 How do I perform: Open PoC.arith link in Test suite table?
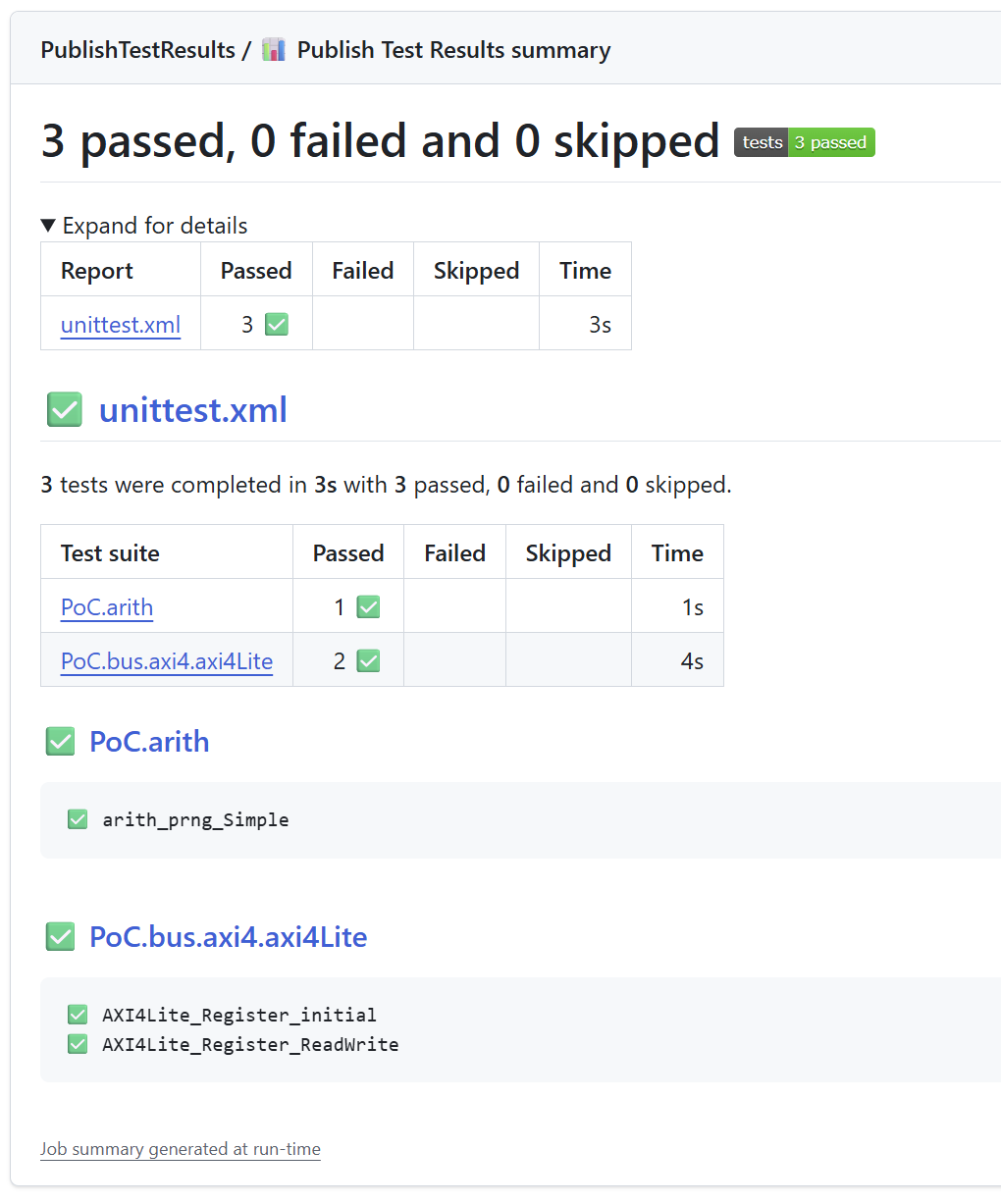point(107,607)
